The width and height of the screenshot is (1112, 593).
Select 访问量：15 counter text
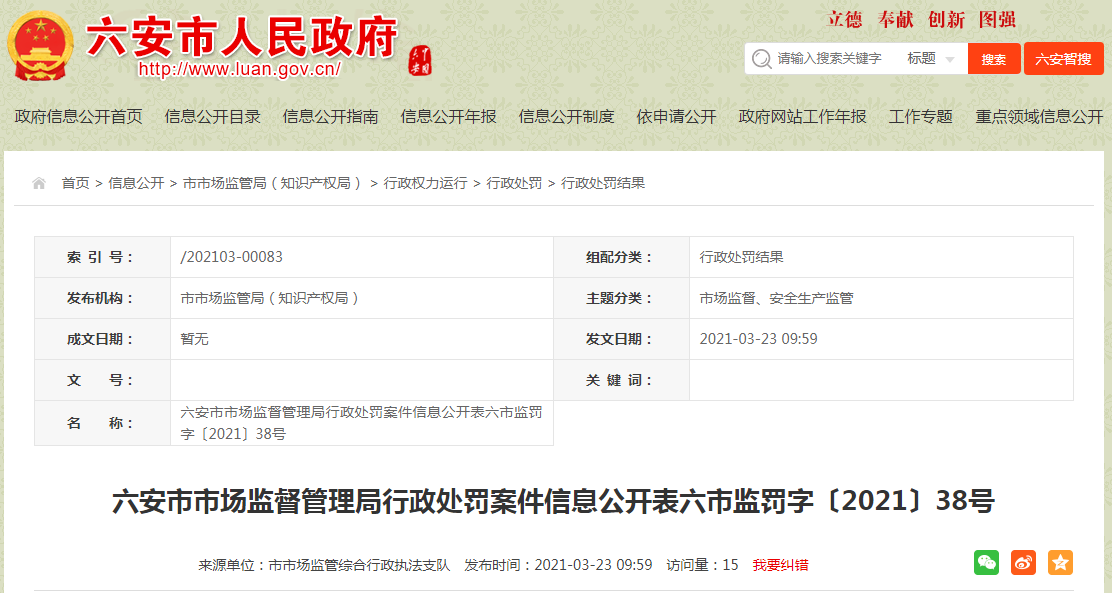coord(702,565)
